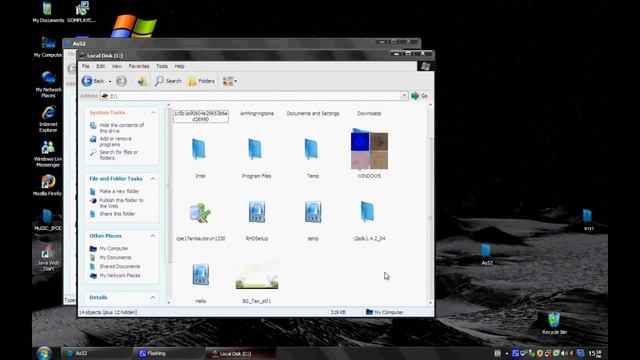The width and height of the screenshot is (640, 360).
Task: Open the Edit menu
Action: tap(100, 66)
